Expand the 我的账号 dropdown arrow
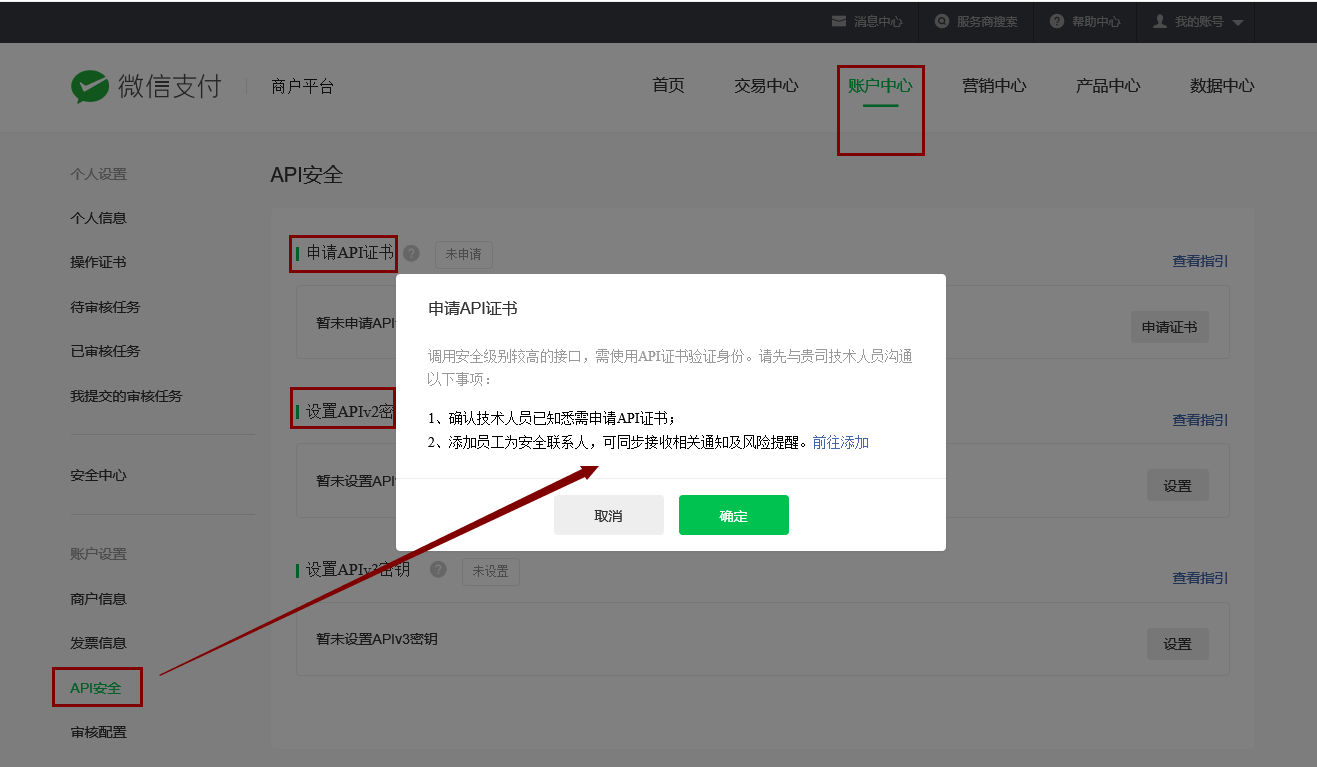Screen dimensions: 1317x767 click(1237, 22)
